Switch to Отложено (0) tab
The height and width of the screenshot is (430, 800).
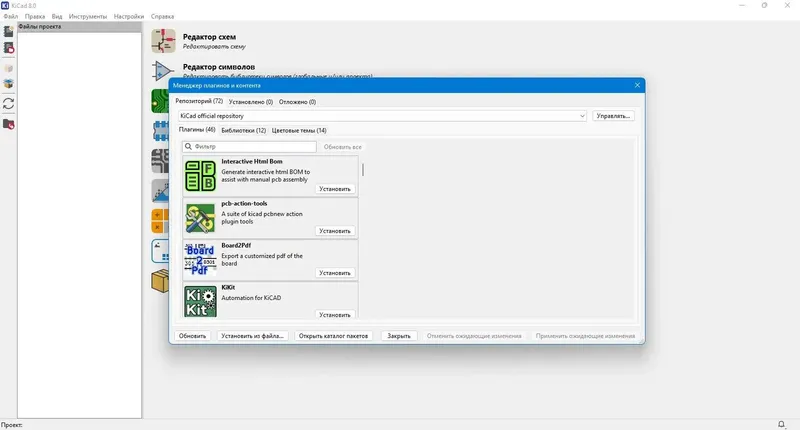(297, 102)
